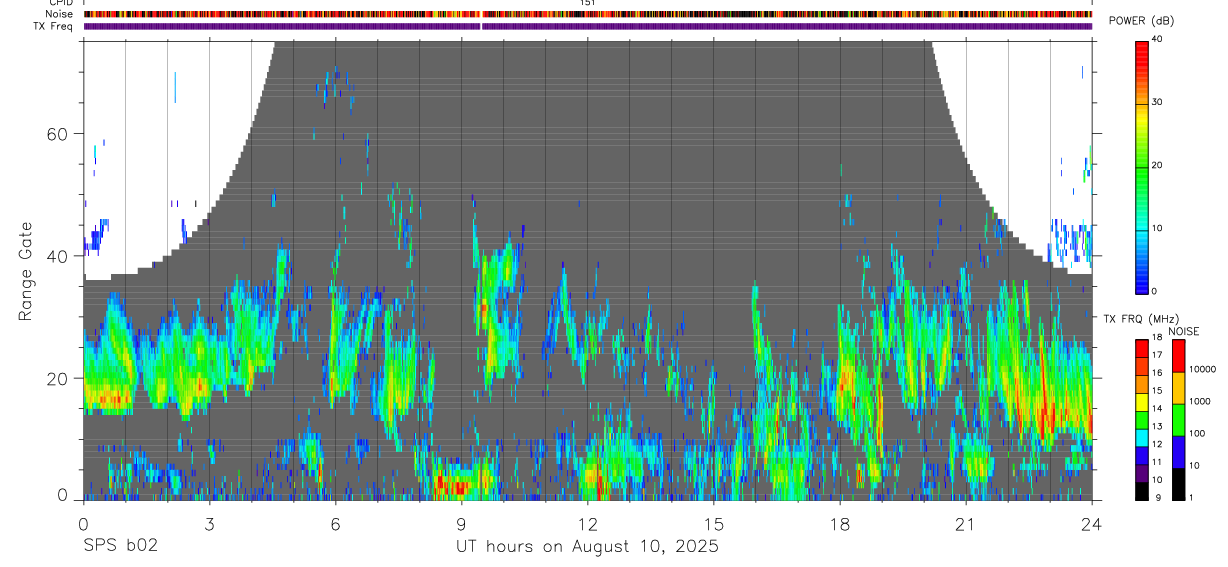Click the 21 tick on the UT hours axis

(x=966, y=523)
